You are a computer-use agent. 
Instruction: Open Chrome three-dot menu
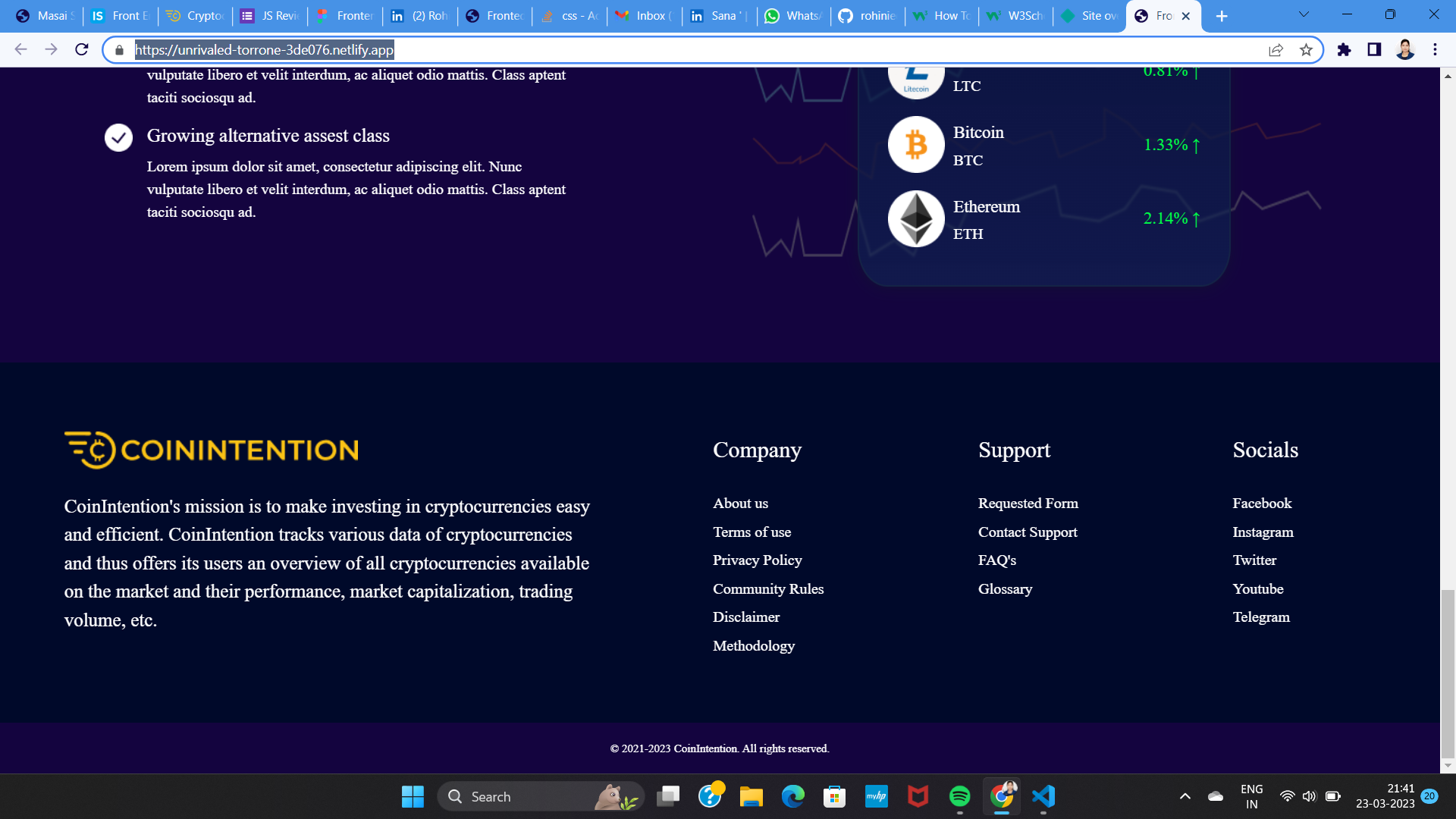[x=1435, y=50]
